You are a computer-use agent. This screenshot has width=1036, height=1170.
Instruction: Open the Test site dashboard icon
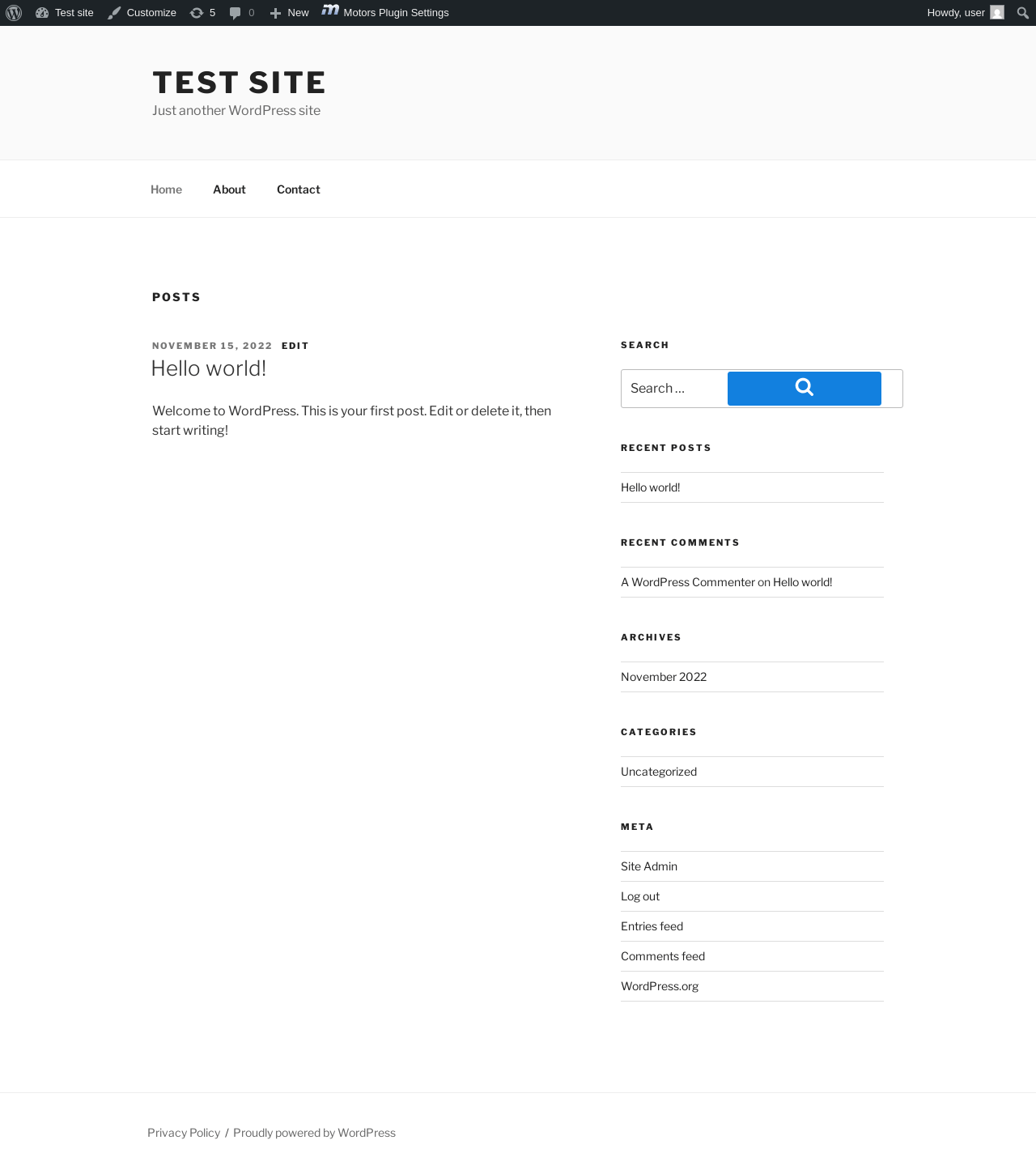pos(42,13)
